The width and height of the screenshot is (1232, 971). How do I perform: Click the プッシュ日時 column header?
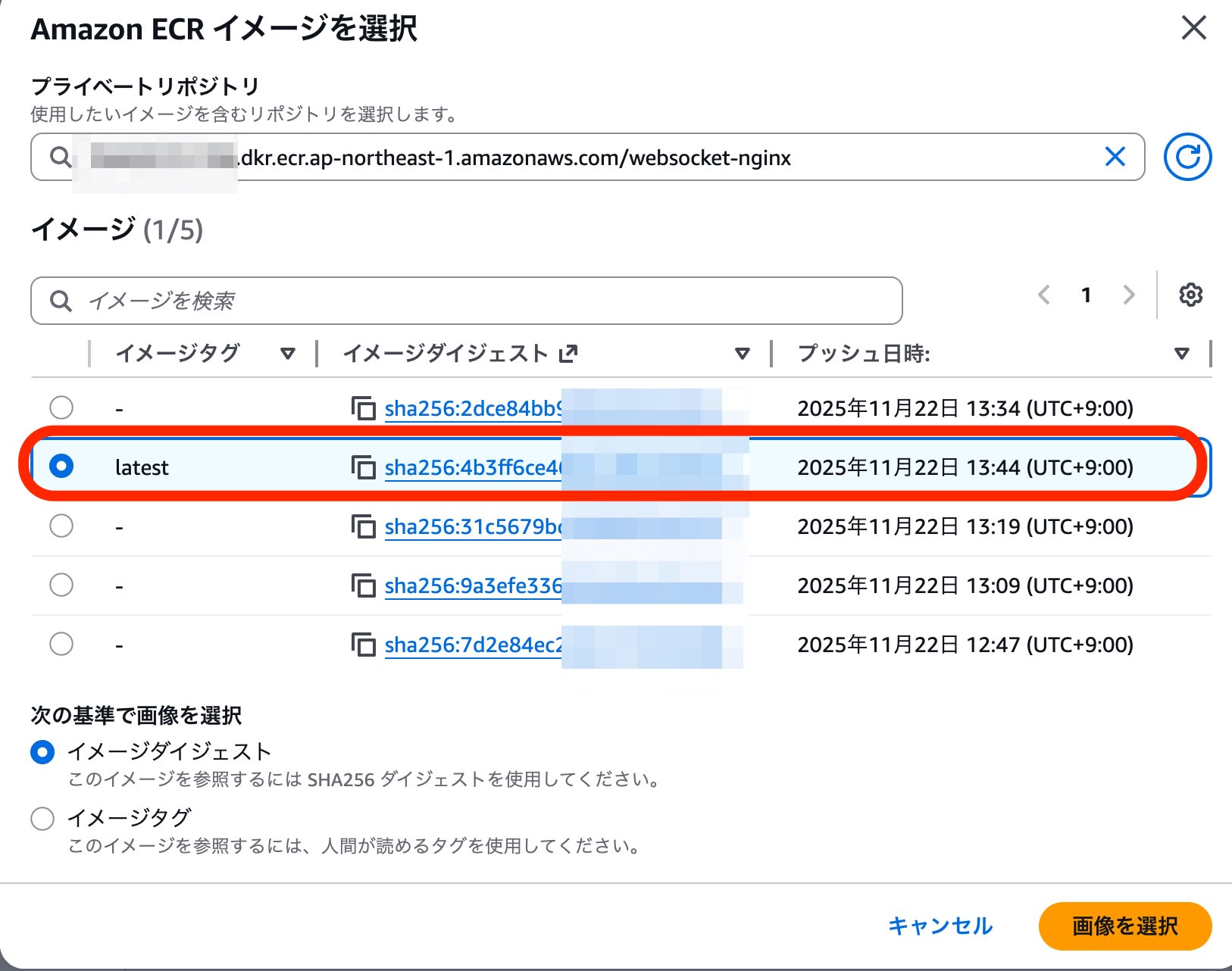pos(864,353)
